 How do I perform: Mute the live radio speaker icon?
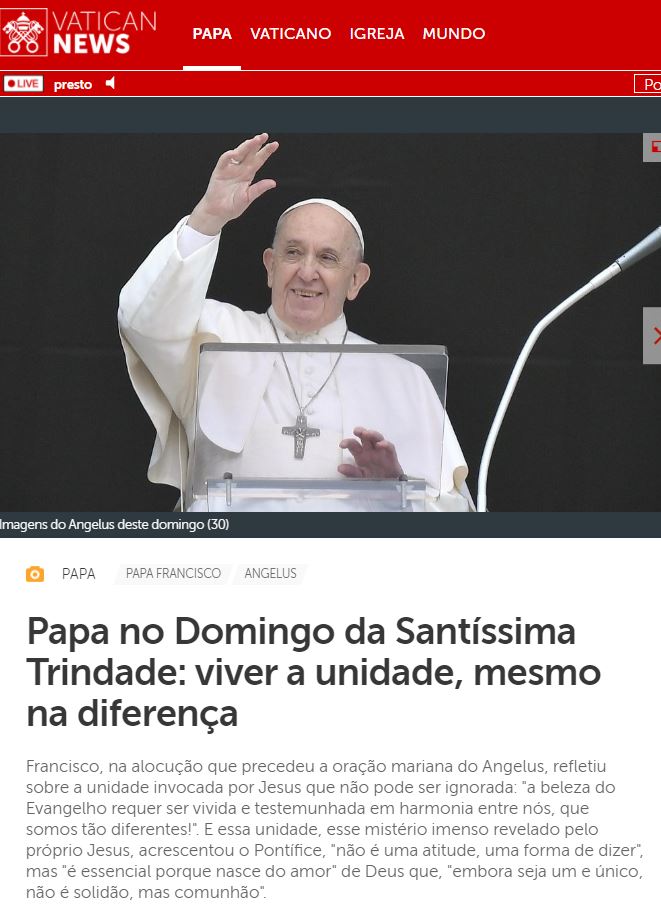[110, 83]
